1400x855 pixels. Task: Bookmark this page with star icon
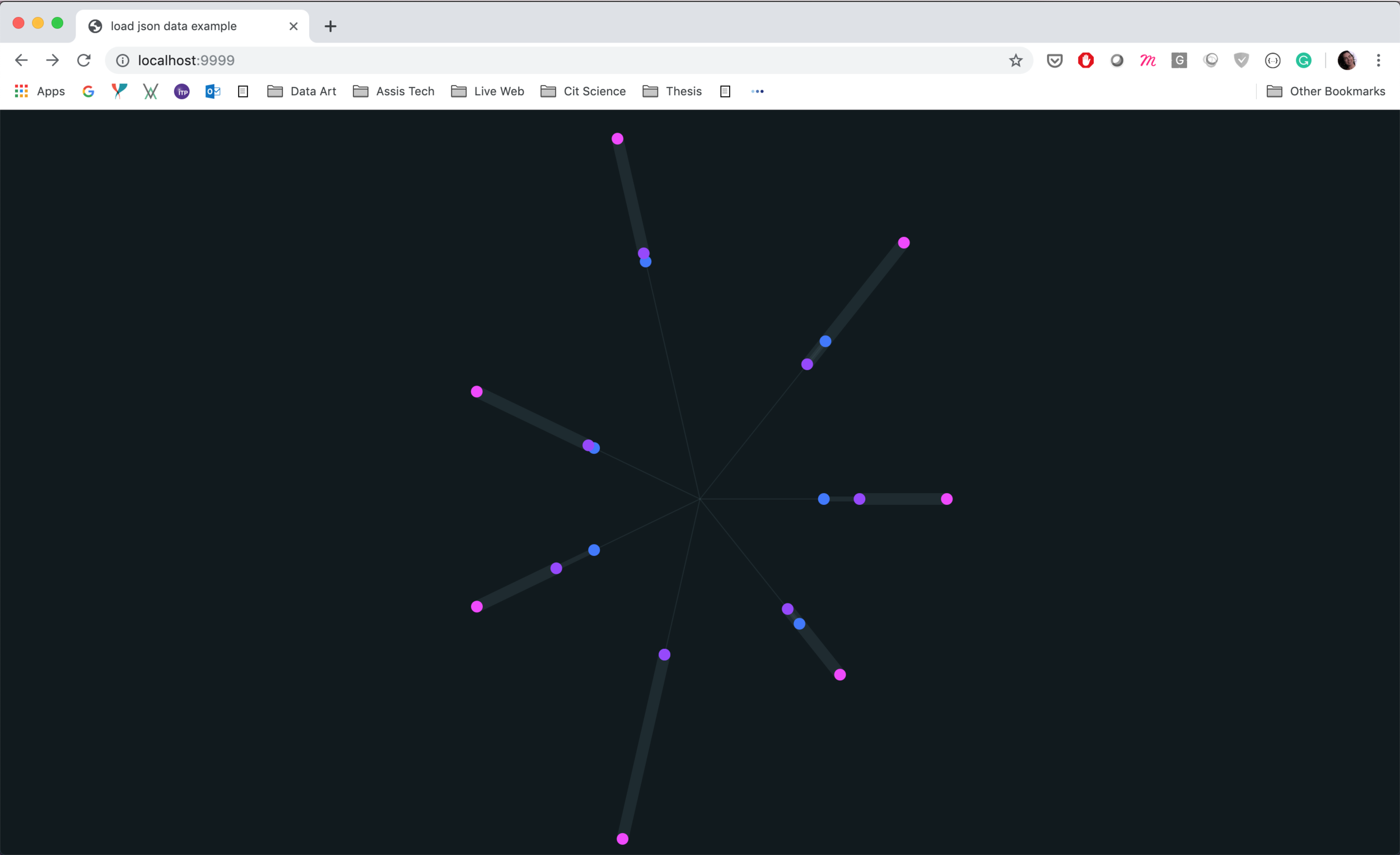(1015, 61)
